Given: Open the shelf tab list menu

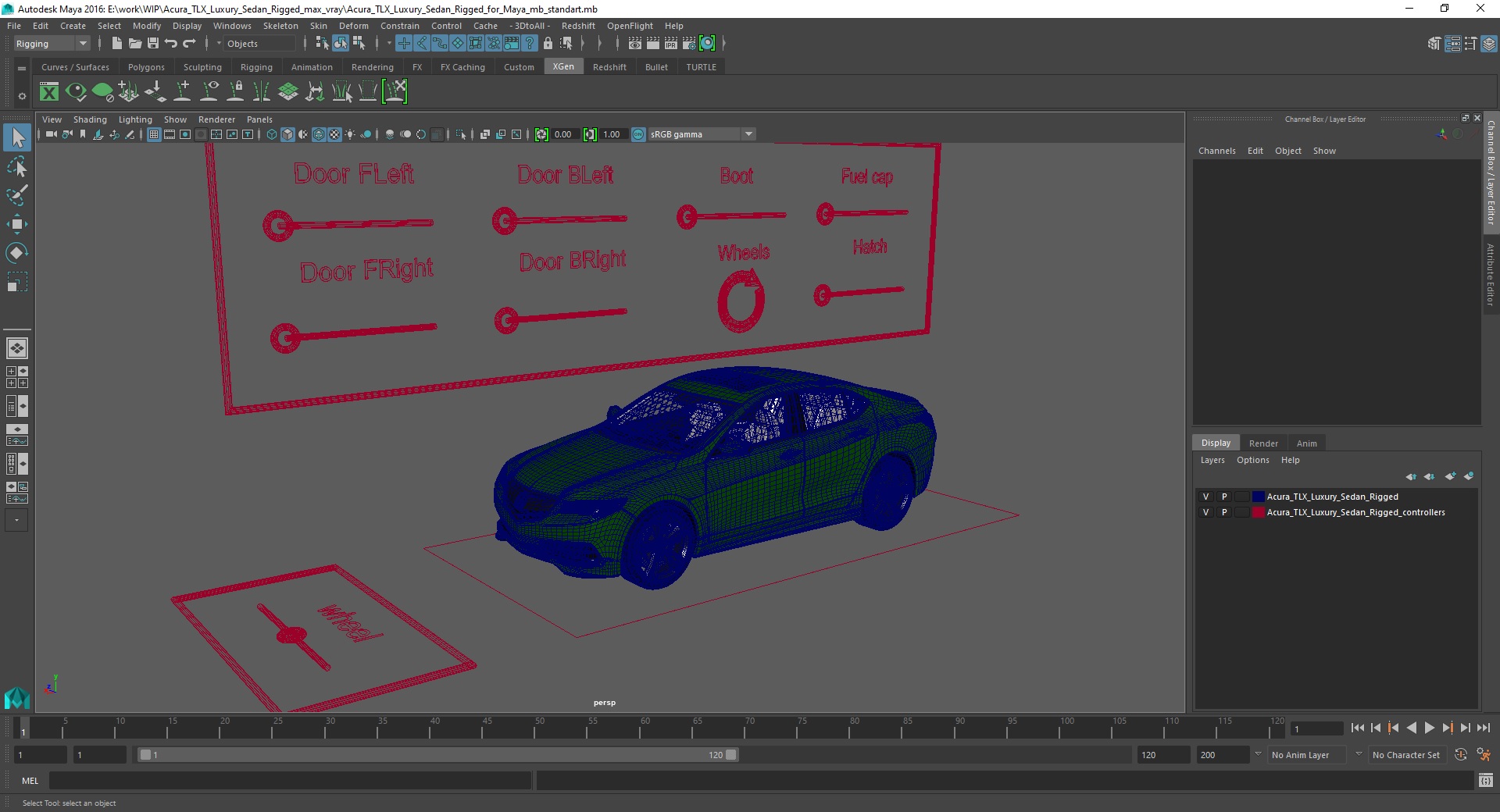Looking at the screenshot, I should pyautogui.click(x=22, y=69).
